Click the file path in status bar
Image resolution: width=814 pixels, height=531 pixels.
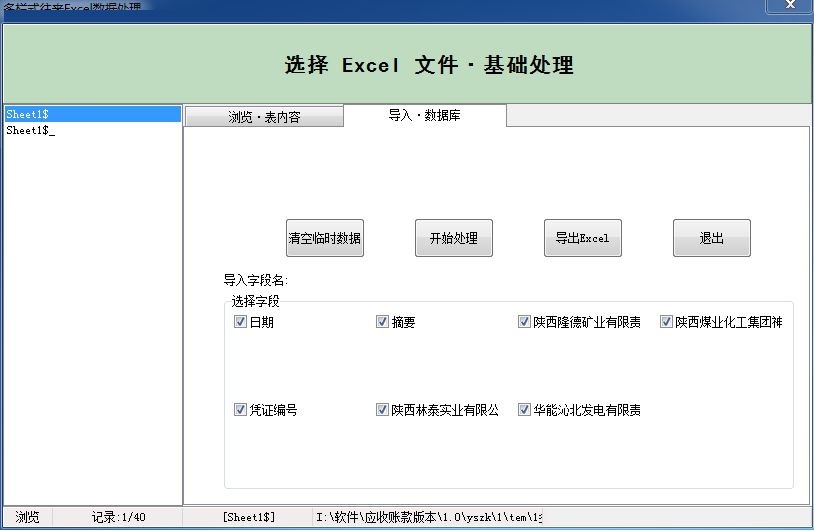(429, 517)
